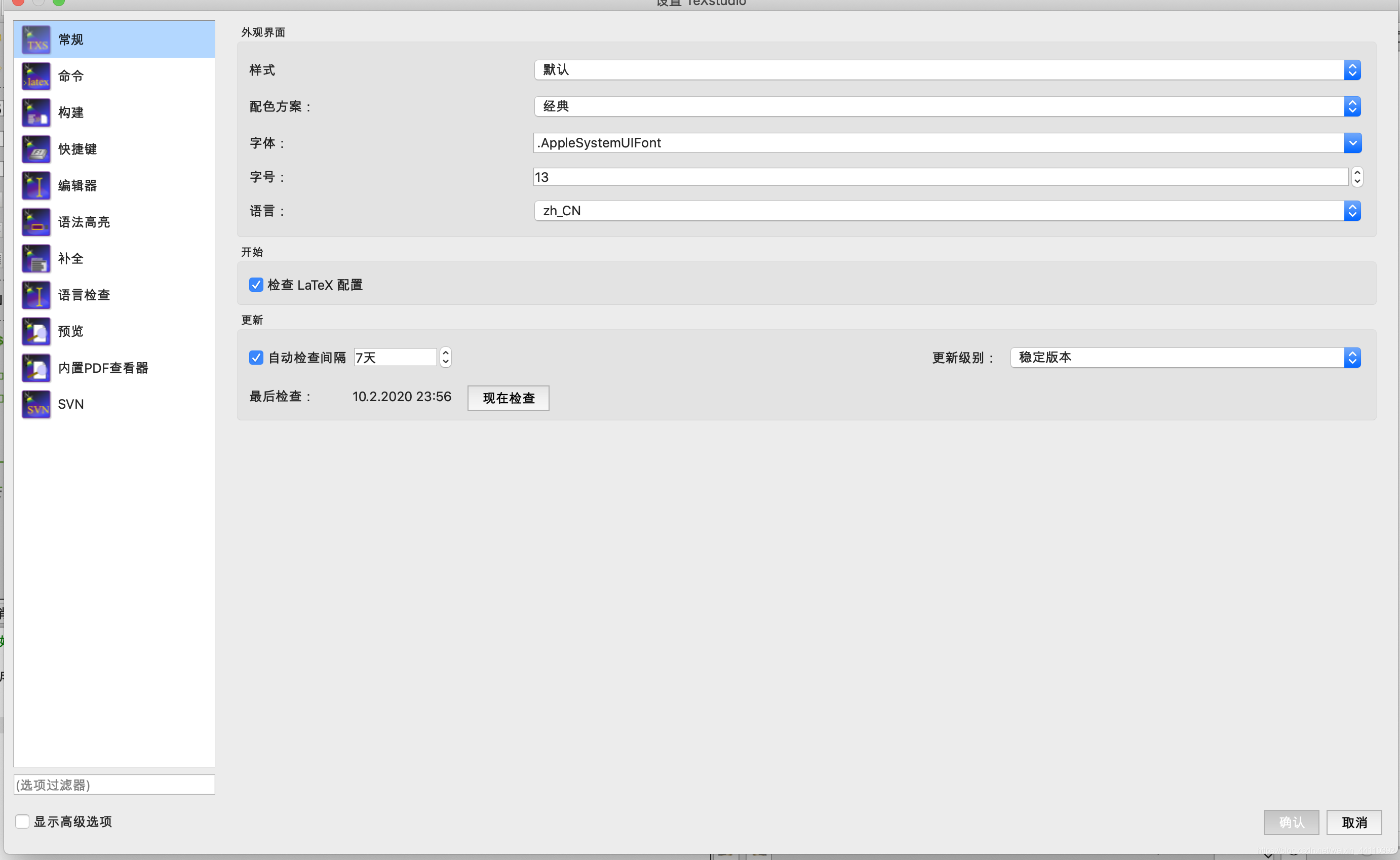The height and width of the screenshot is (860, 1400).
Task: Click the 7天 interval stepper arrows
Action: [x=446, y=357]
